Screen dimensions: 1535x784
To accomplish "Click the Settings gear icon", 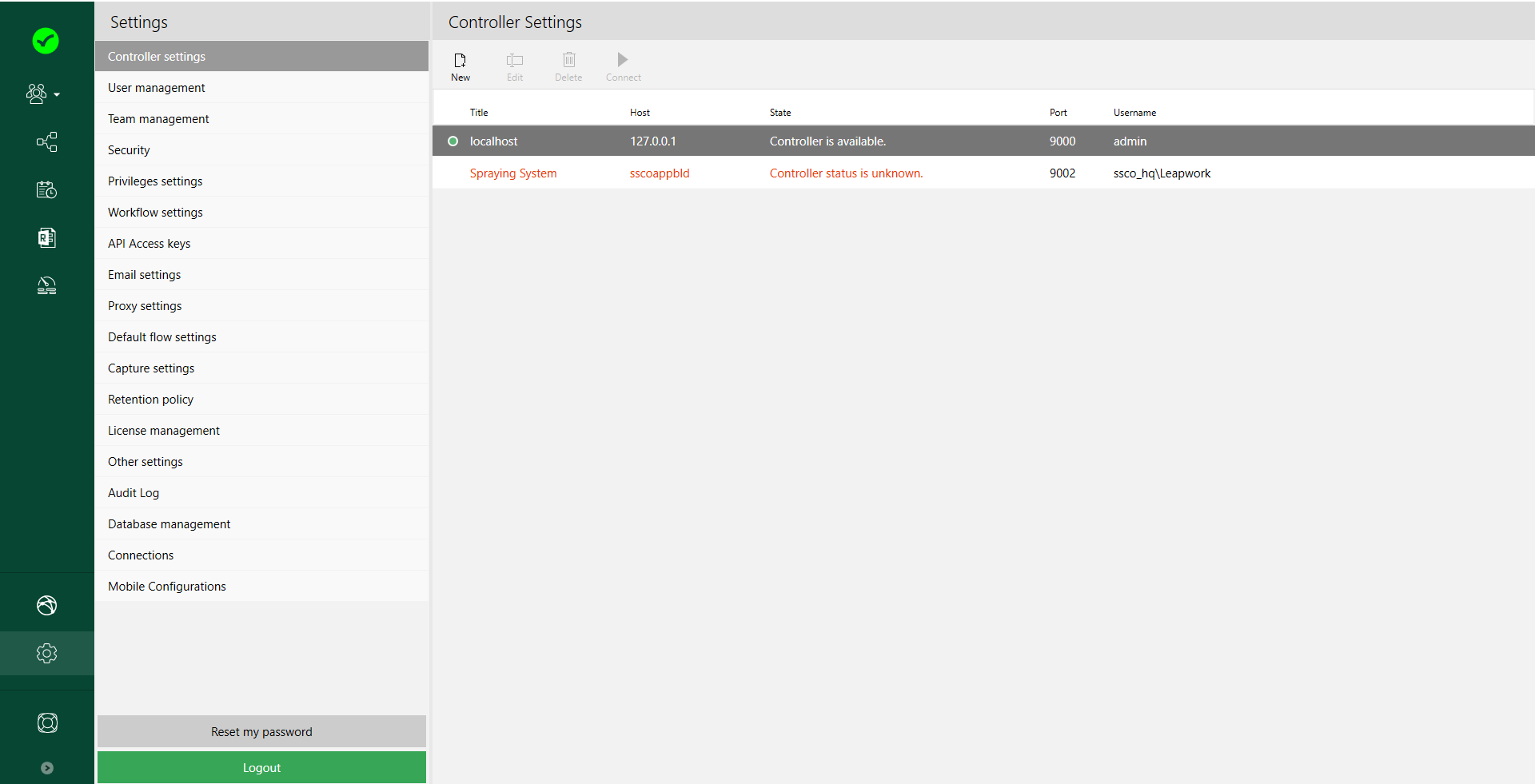I will (46, 653).
